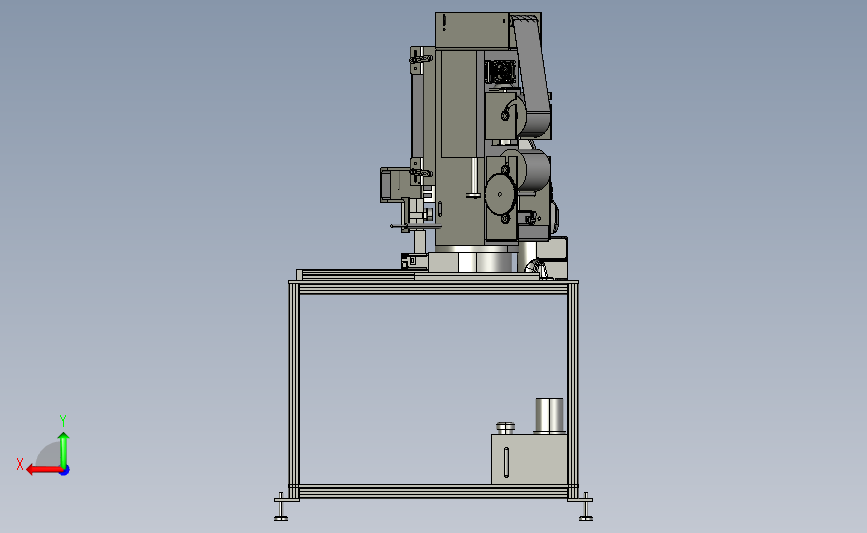The image size is (867, 533).
Task: Select the large round gear disc on machine
Action: [500, 194]
